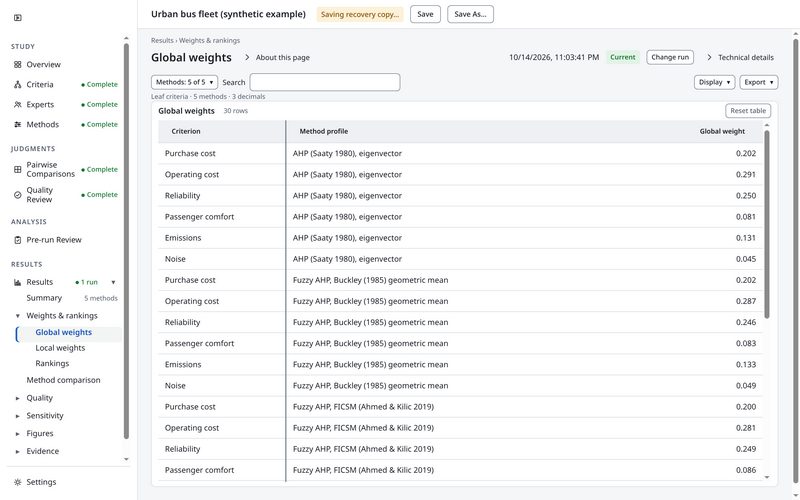Expand the Sensitivity tree group
800x500 pixels.
(18, 416)
